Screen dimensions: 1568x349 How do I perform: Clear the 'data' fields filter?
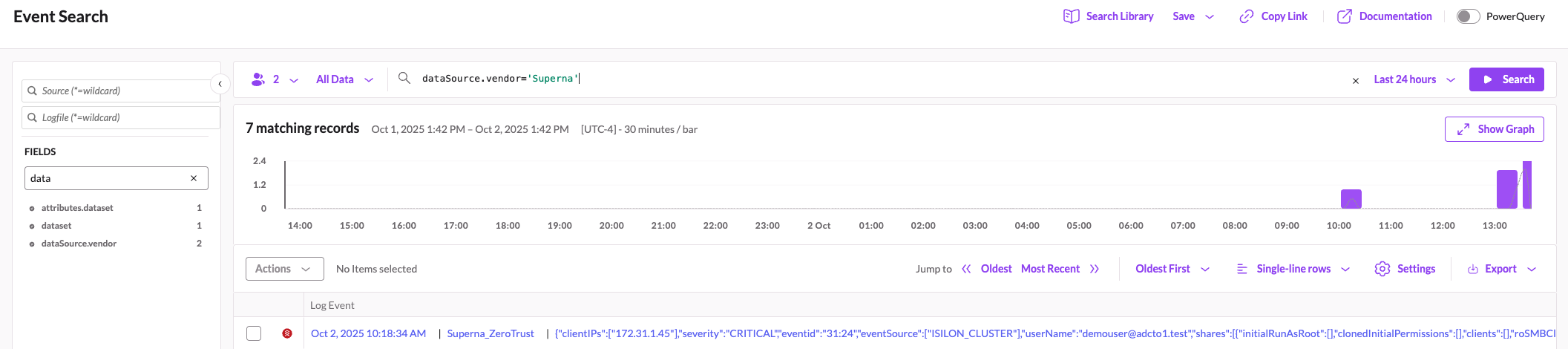pos(194,178)
